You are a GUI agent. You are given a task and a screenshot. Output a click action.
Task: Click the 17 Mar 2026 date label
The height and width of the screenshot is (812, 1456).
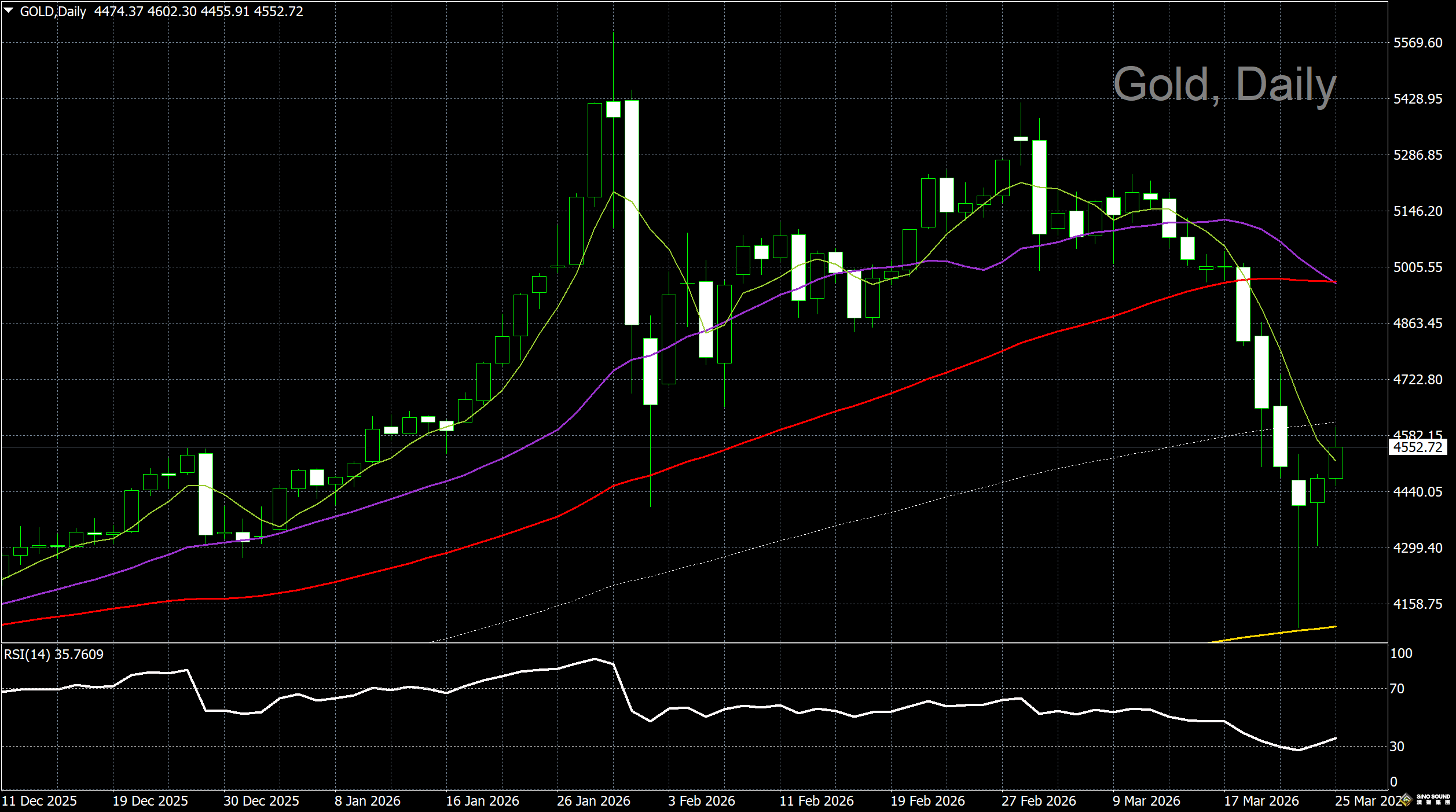1261,801
